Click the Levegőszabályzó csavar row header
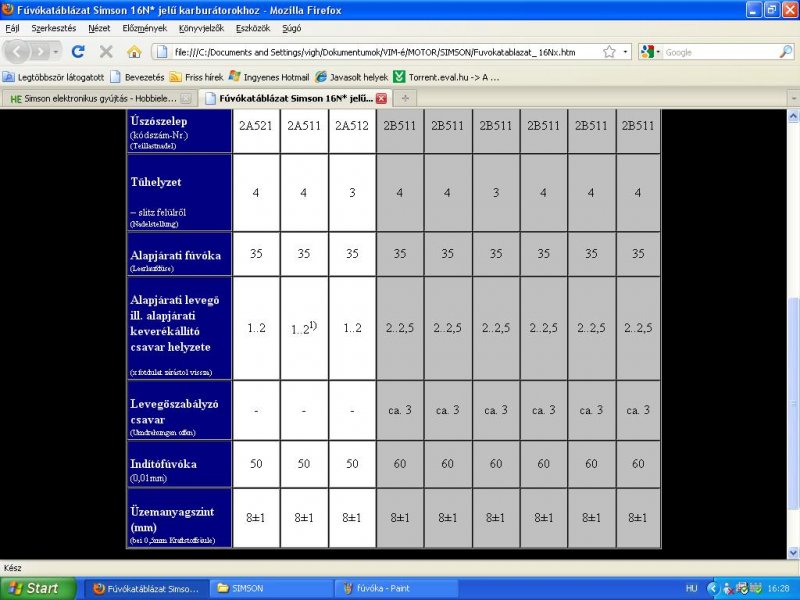The image size is (800, 600). tap(180, 410)
